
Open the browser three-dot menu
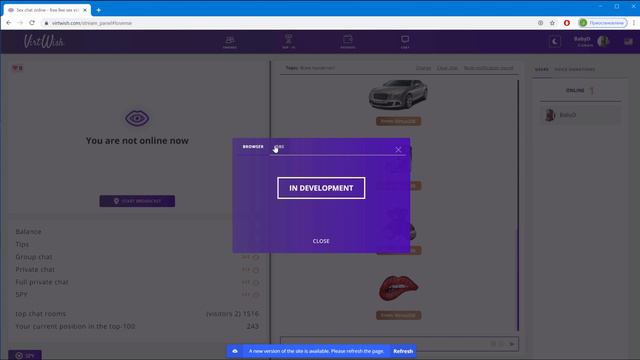pos(634,23)
